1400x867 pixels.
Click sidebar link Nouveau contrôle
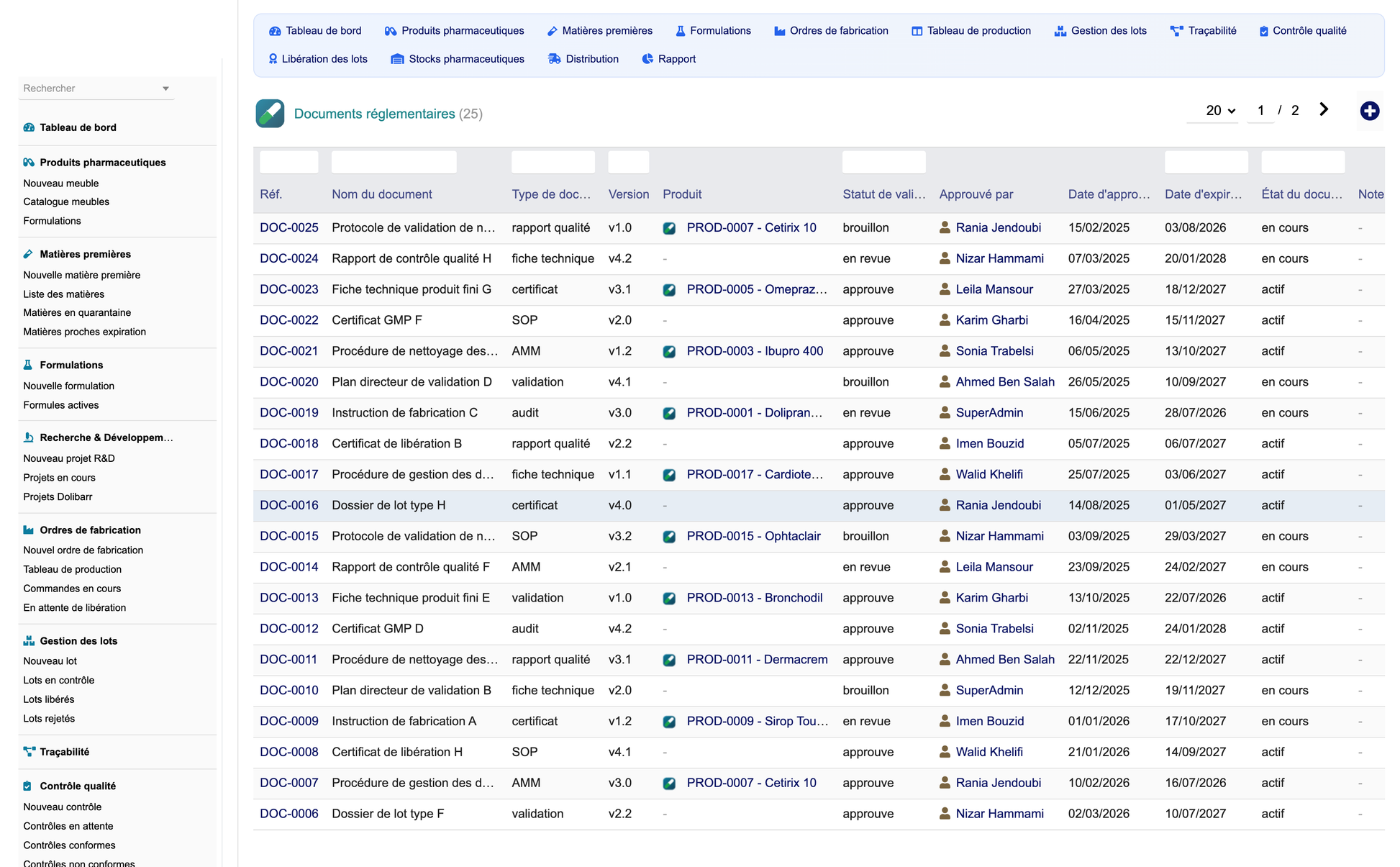63,807
